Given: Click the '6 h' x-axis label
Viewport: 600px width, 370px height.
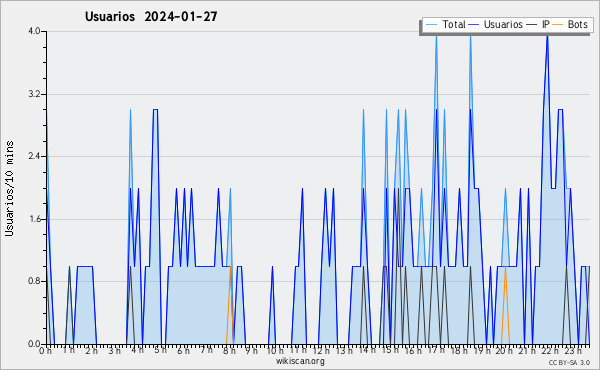Looking at the screenshot, I should point(183,351).
